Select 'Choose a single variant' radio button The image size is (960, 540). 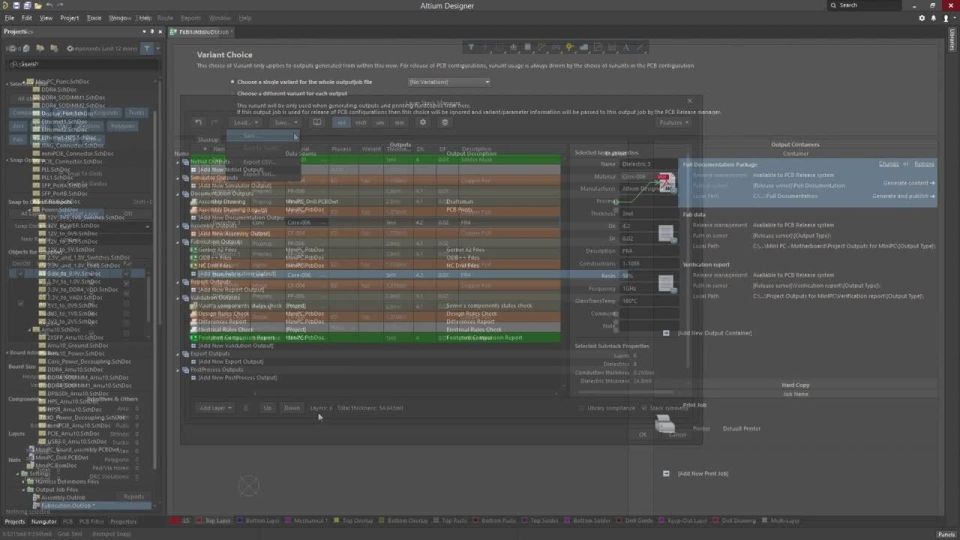click(232, 82)
